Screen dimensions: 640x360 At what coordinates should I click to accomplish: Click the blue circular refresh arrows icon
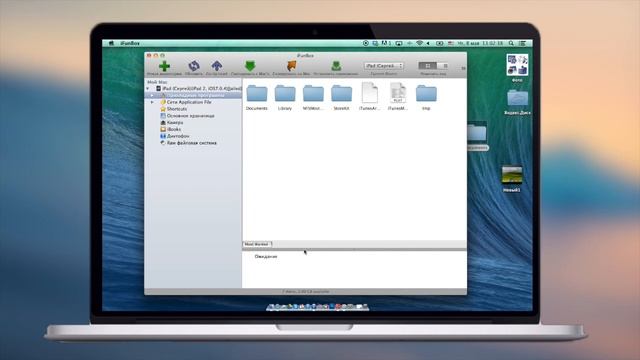(x=194, y=66)
